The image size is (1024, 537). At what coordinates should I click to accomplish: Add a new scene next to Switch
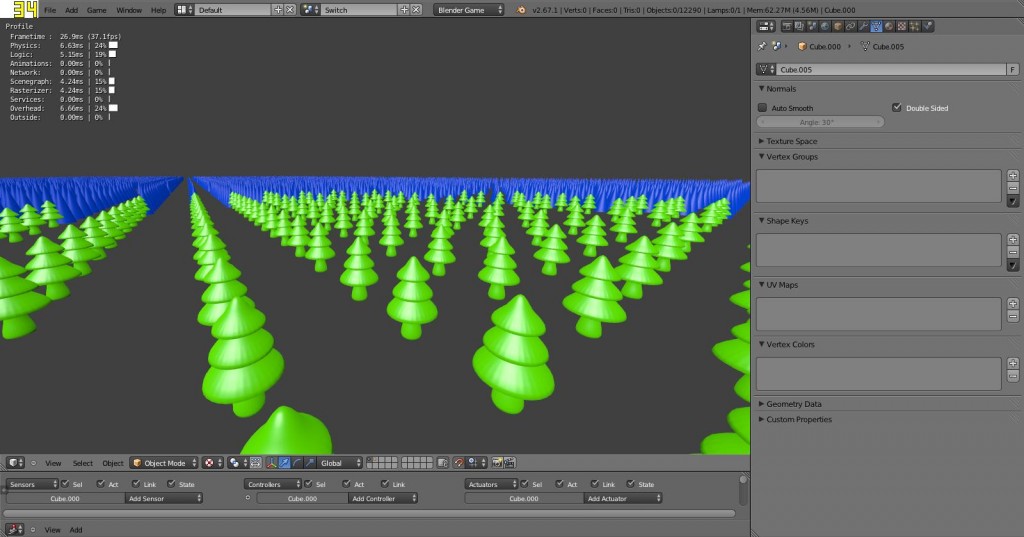pos(404,10)
